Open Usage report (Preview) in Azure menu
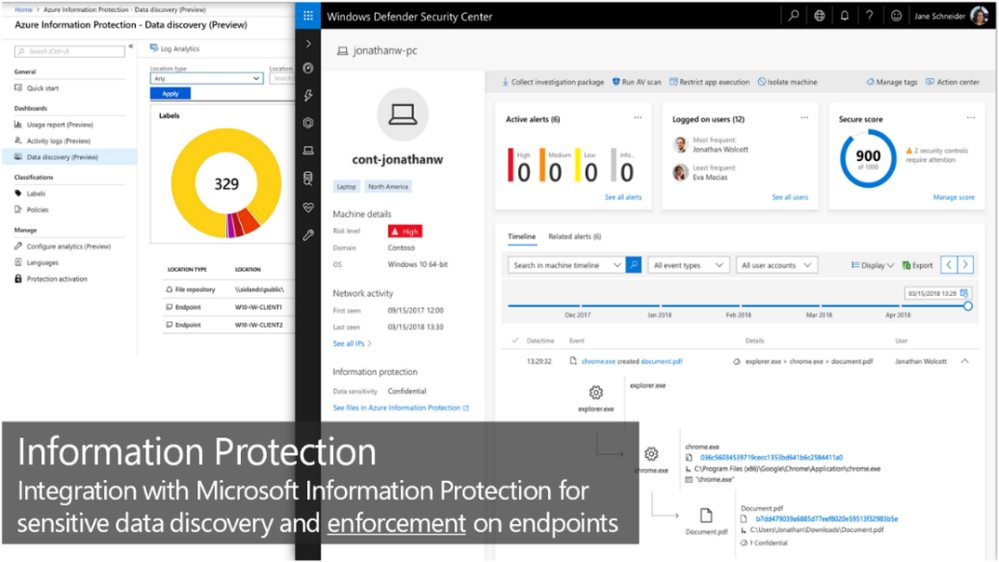Screen dimensions: 999x562 pyautogui.click(x=59, y=125)
